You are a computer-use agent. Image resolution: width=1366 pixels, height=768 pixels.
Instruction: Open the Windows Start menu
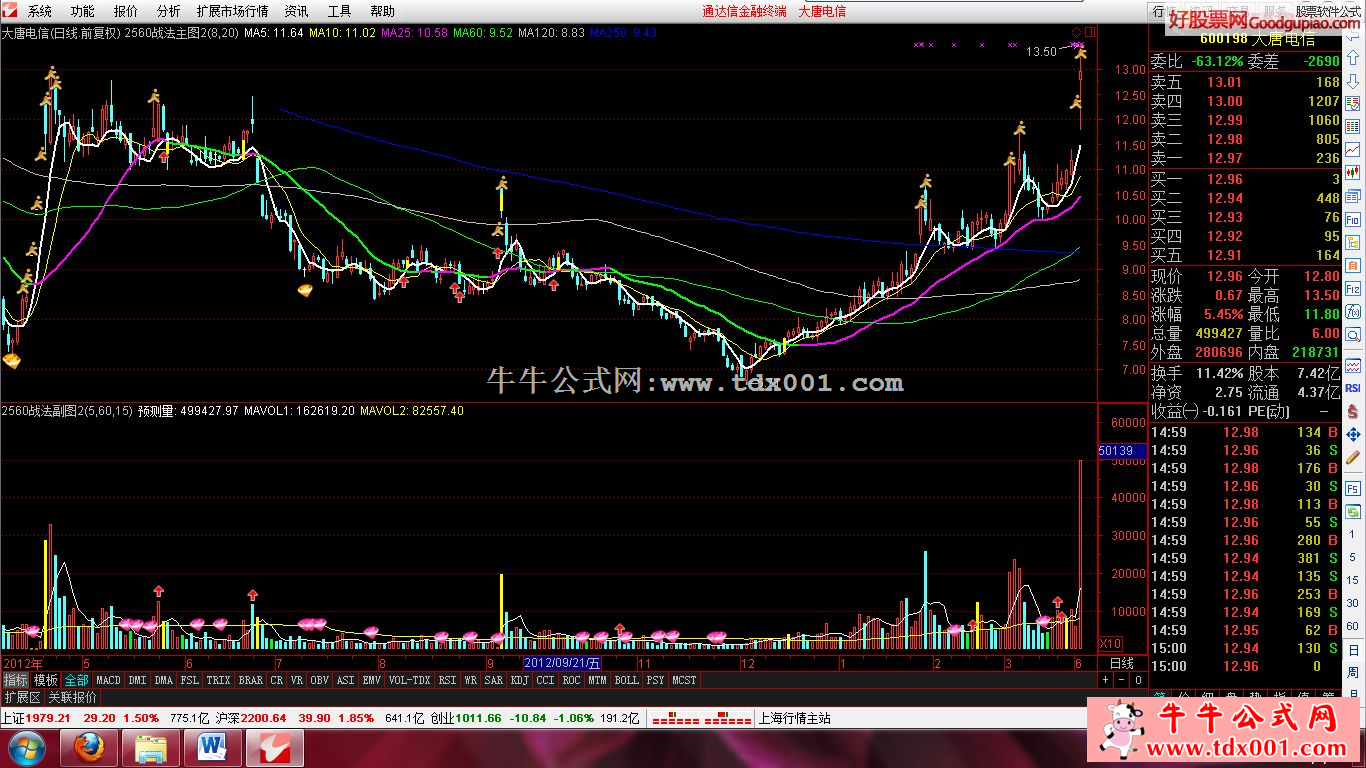[x=27, y=747]
